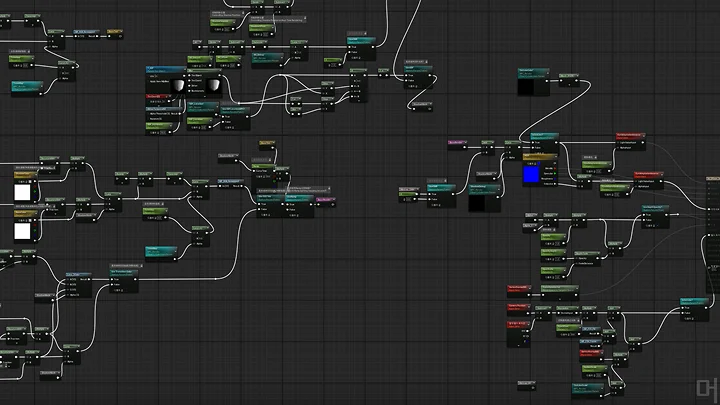This screenshot has height=405, width=720.
Task: Click the black preview square left of blue swatch
Action: pos(484,202)
